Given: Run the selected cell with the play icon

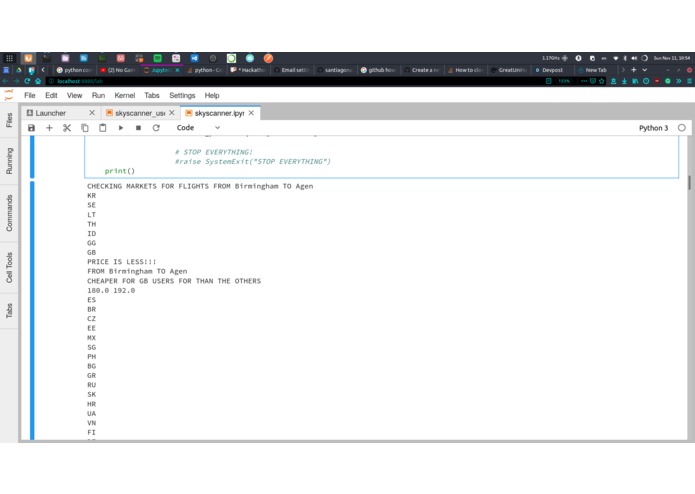Looking at the screenshot, I should tap(121, 128).
